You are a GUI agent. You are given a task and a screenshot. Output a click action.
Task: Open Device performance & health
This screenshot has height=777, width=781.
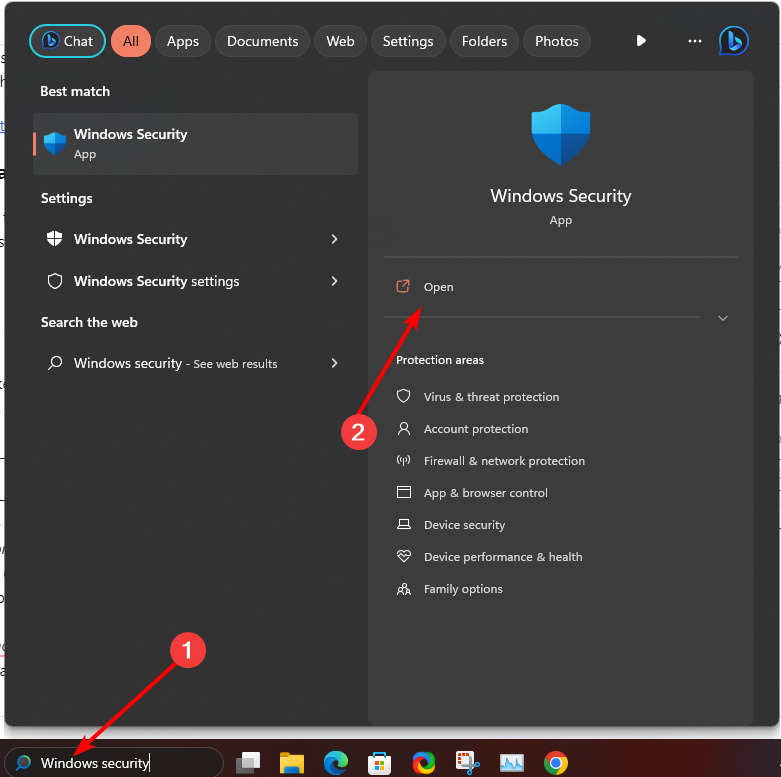point(503,557)
